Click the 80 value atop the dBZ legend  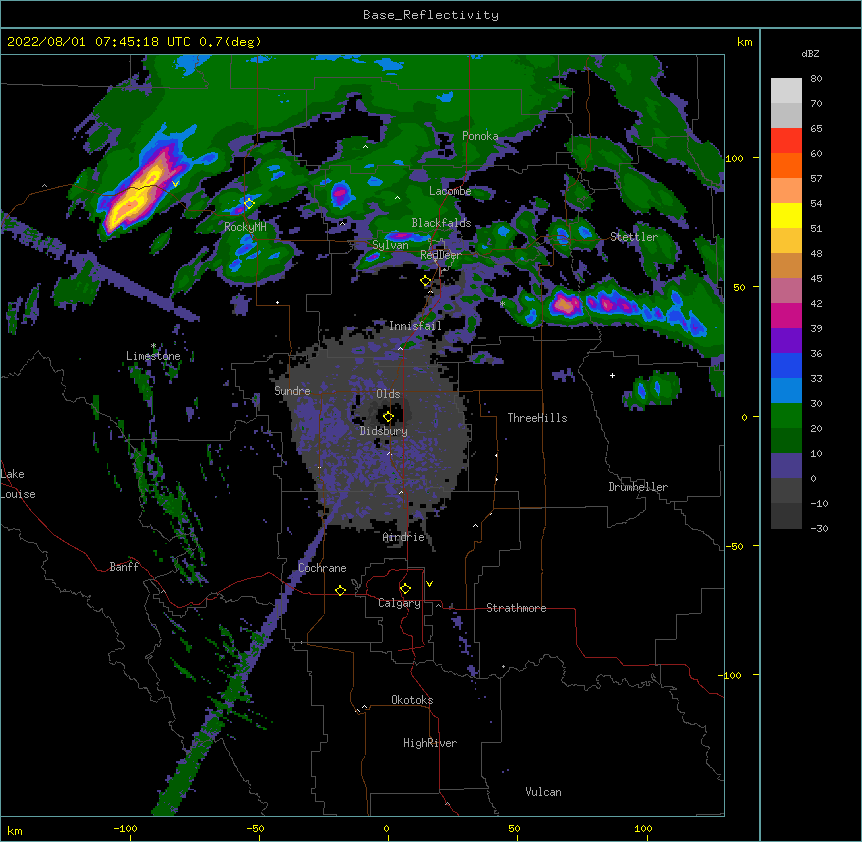point(816,79)
